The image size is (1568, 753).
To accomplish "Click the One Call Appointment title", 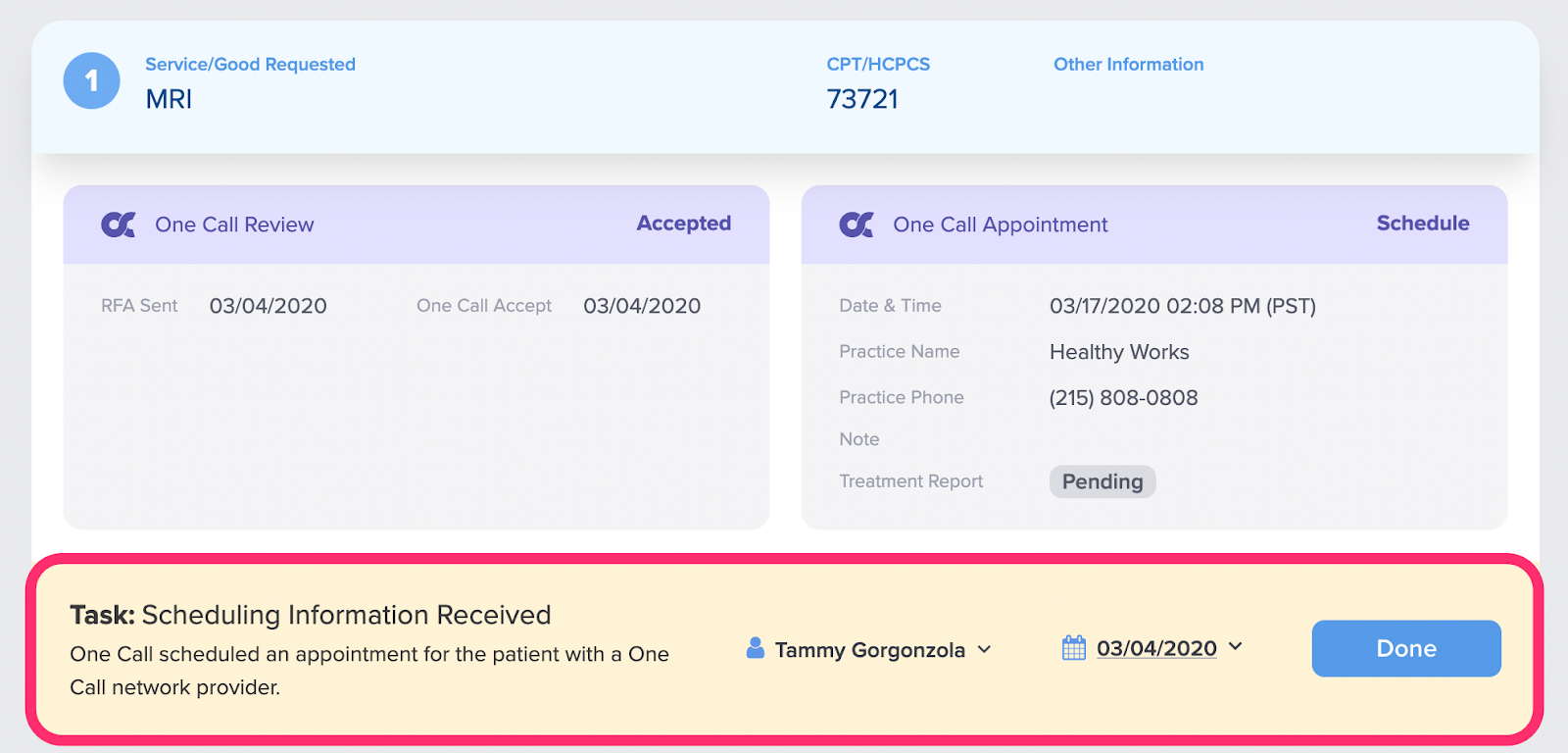I will click(x=1001, y=225).
